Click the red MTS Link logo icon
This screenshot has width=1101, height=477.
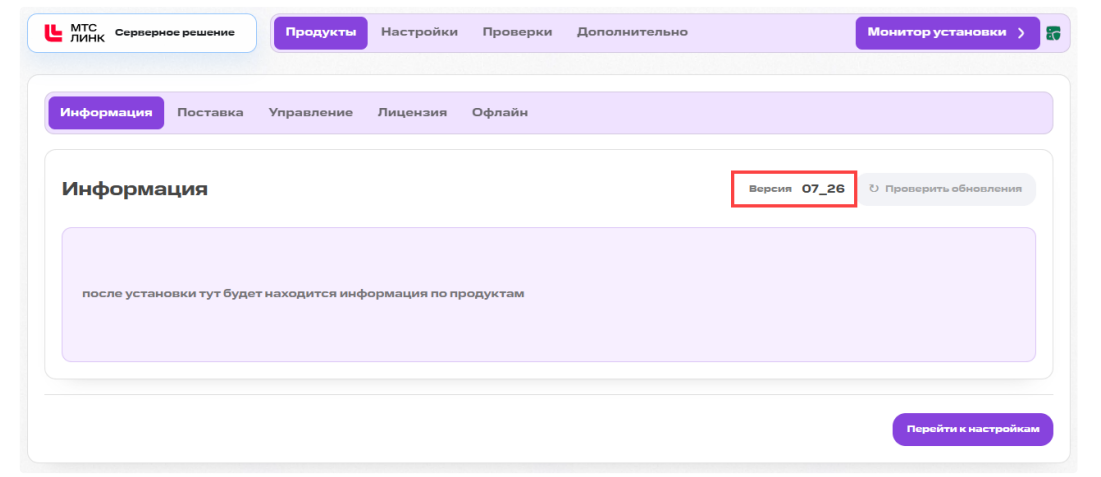point(53,32)
